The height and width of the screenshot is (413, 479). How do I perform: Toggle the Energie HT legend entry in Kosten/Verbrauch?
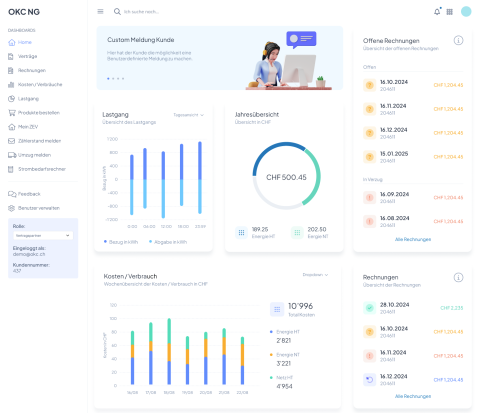click(x=285, y=332)
